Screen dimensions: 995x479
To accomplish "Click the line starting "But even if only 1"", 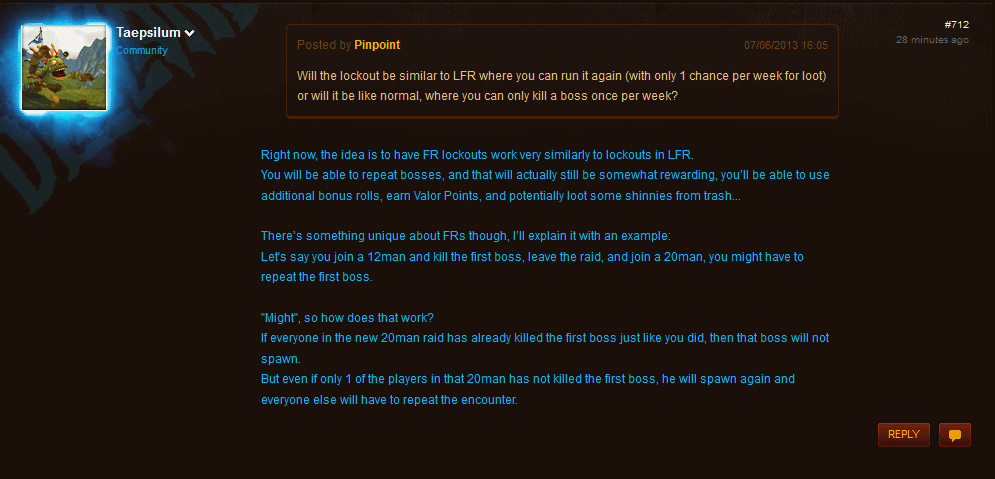I will pyautogui.click(x=527, y=380).
